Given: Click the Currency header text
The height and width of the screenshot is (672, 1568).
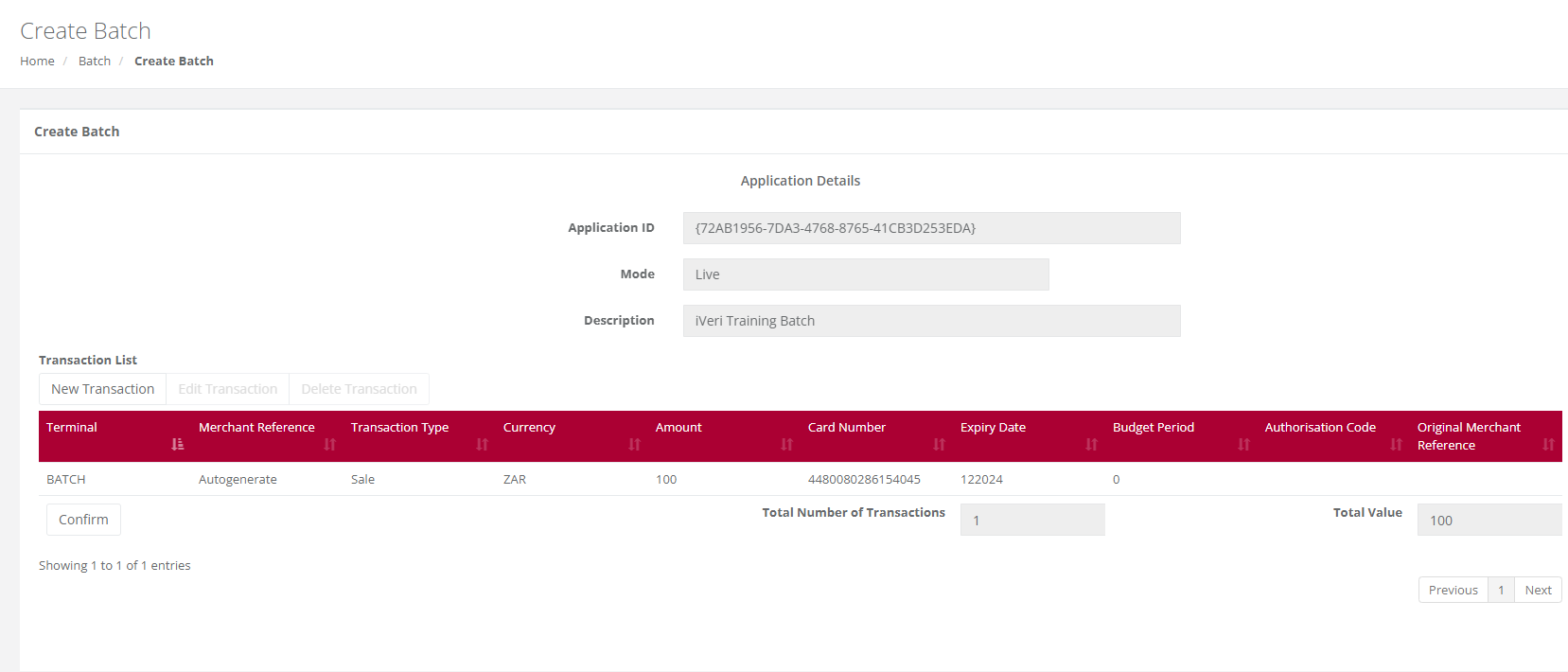Looking at the screenshot, I should point(529,427).
